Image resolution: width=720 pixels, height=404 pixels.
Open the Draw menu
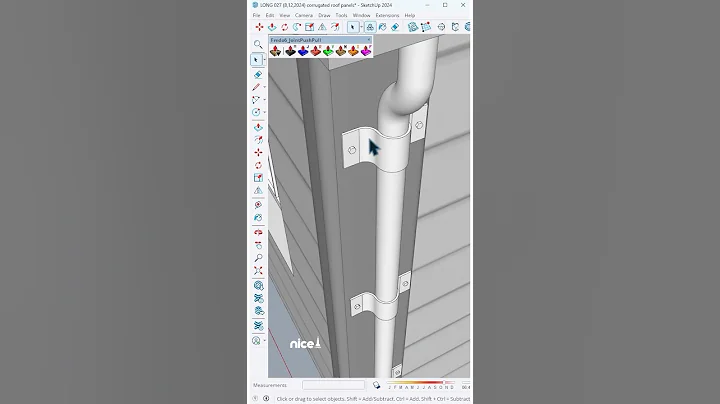(x=324, y=15)
